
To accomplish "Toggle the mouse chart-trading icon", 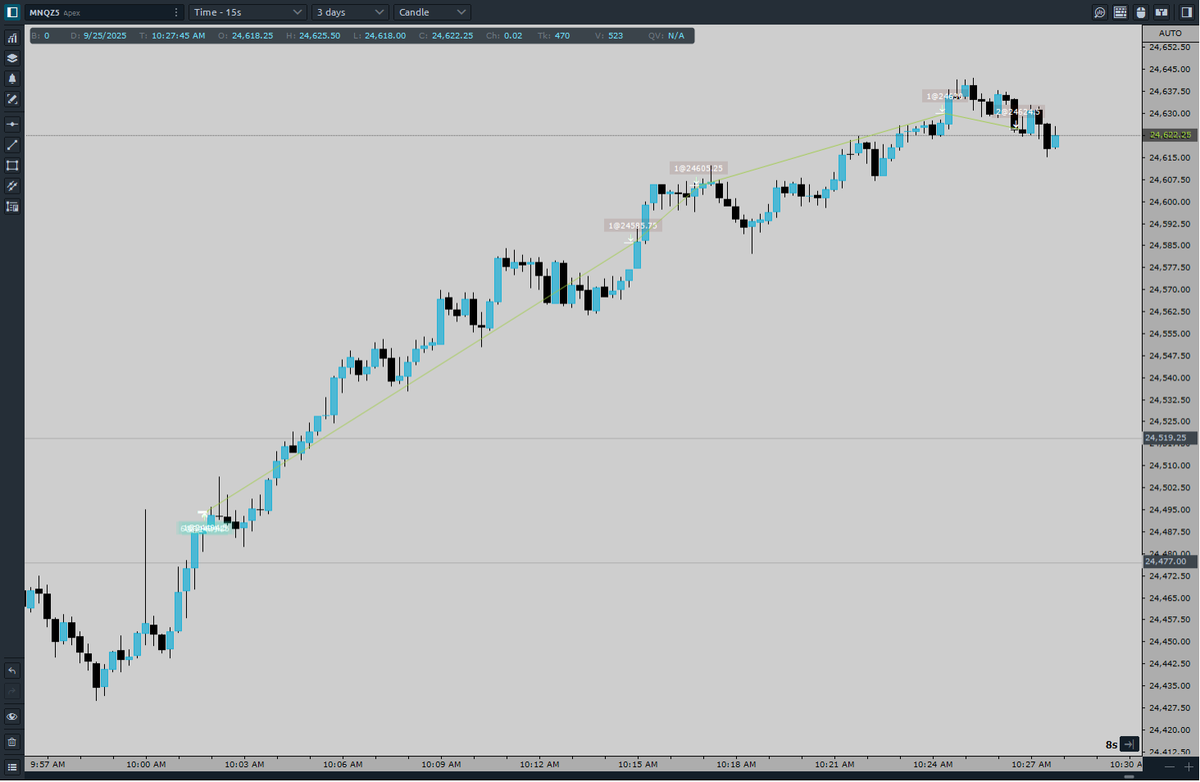I will pyautogui.click(x=1140, y=12).
